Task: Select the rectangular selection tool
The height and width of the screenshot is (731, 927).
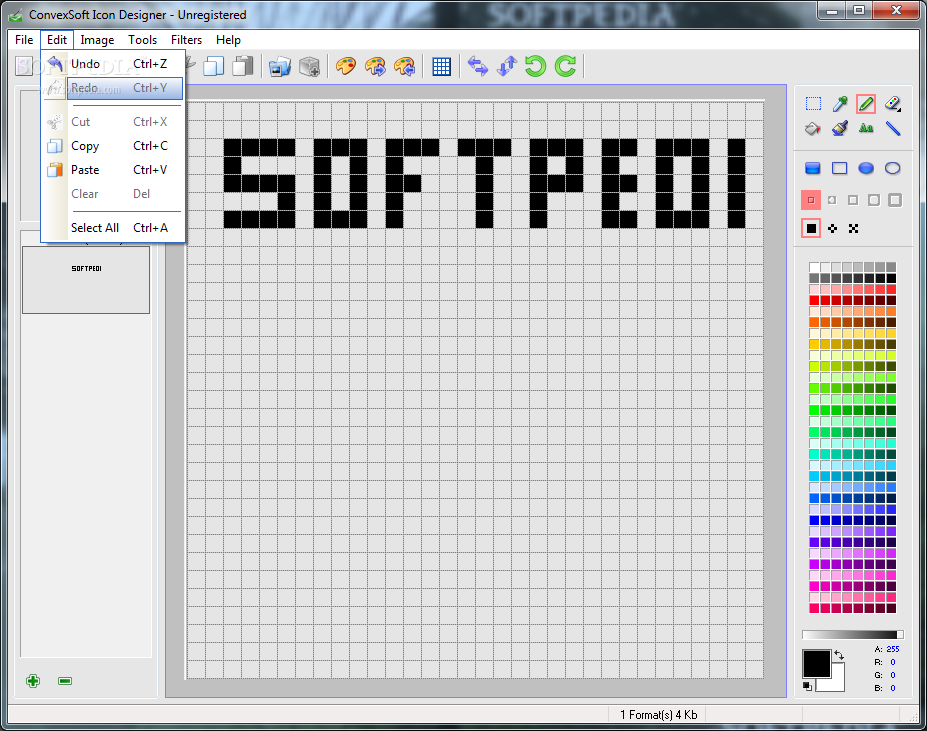Action: click(813, 104)
